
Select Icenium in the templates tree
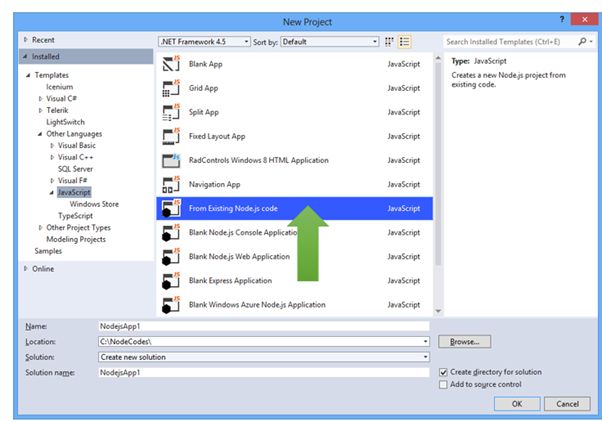(x=60, y=87)
